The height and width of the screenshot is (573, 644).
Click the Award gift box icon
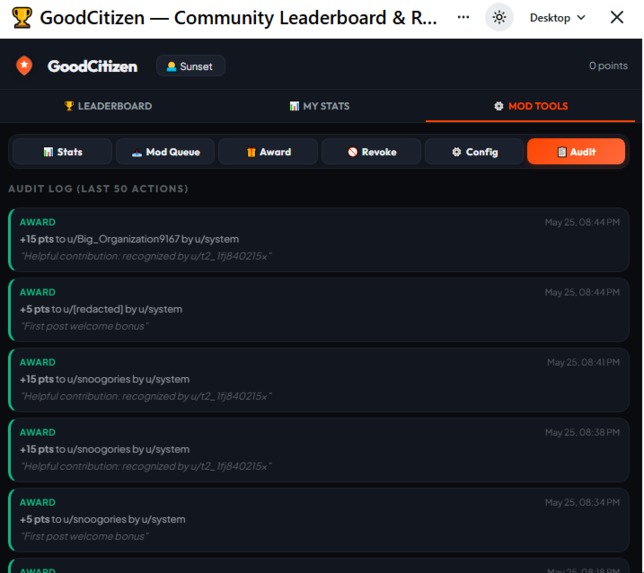251,152
